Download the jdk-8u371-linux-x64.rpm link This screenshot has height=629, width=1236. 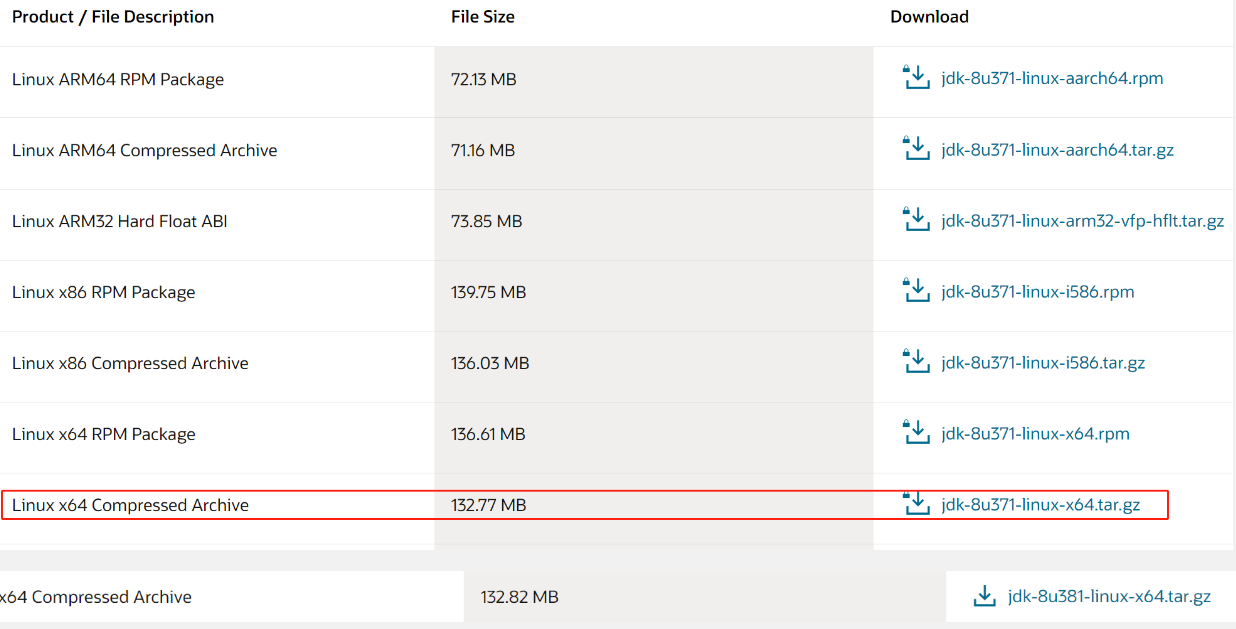coord(1035,434)
